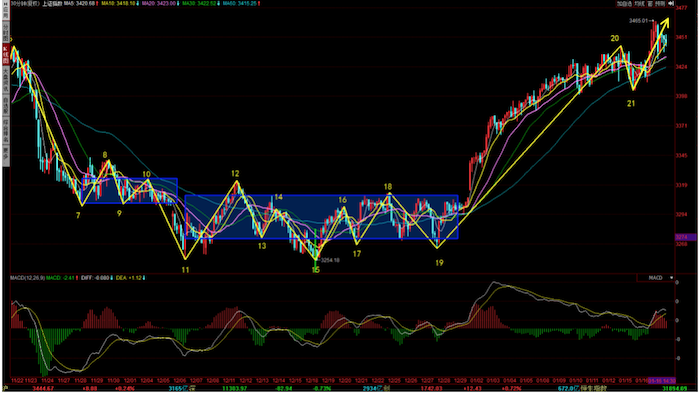Click the collapse arrow icon at top right

(x=671, y=3)
